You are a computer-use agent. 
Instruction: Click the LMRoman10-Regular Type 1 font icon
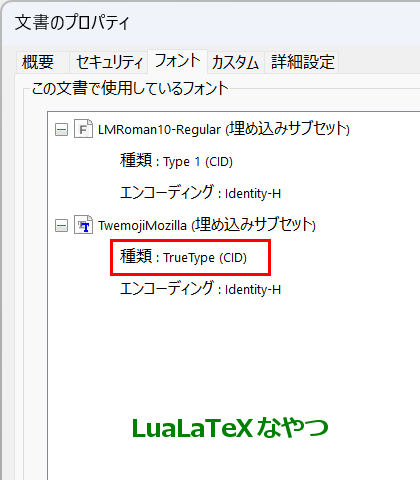coord(83,129)
